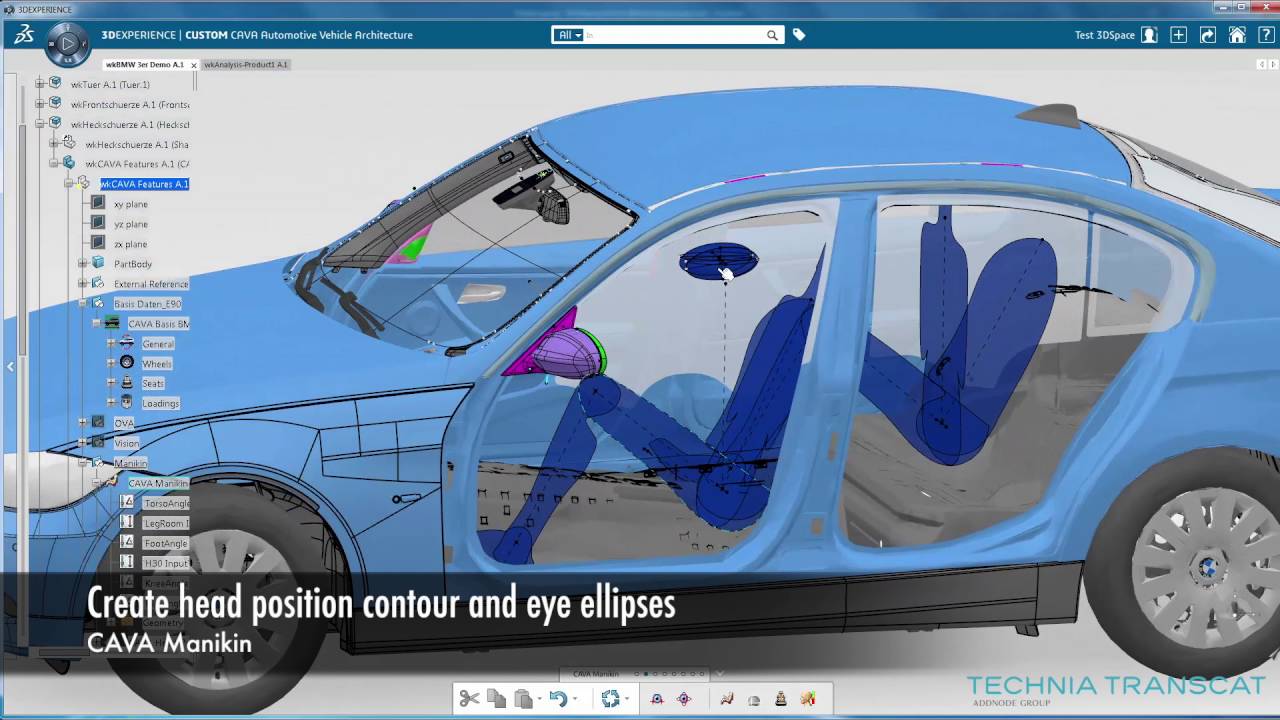Expand the External References node
This screenshot has width=1280, height=720.
[83, 283]
